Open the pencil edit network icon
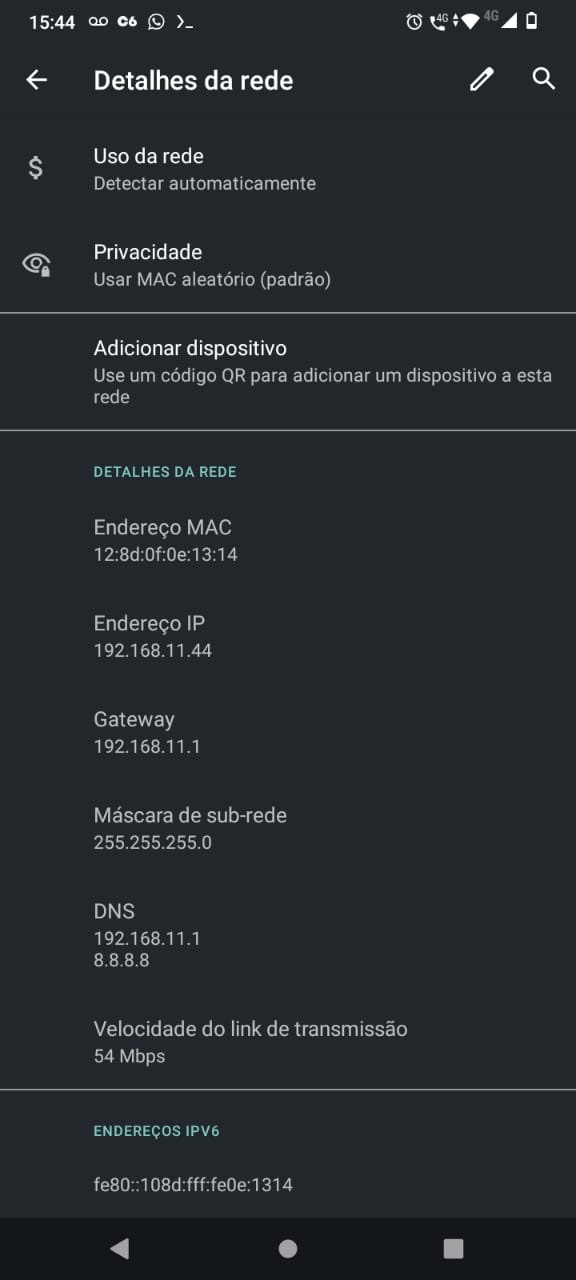 482,79
